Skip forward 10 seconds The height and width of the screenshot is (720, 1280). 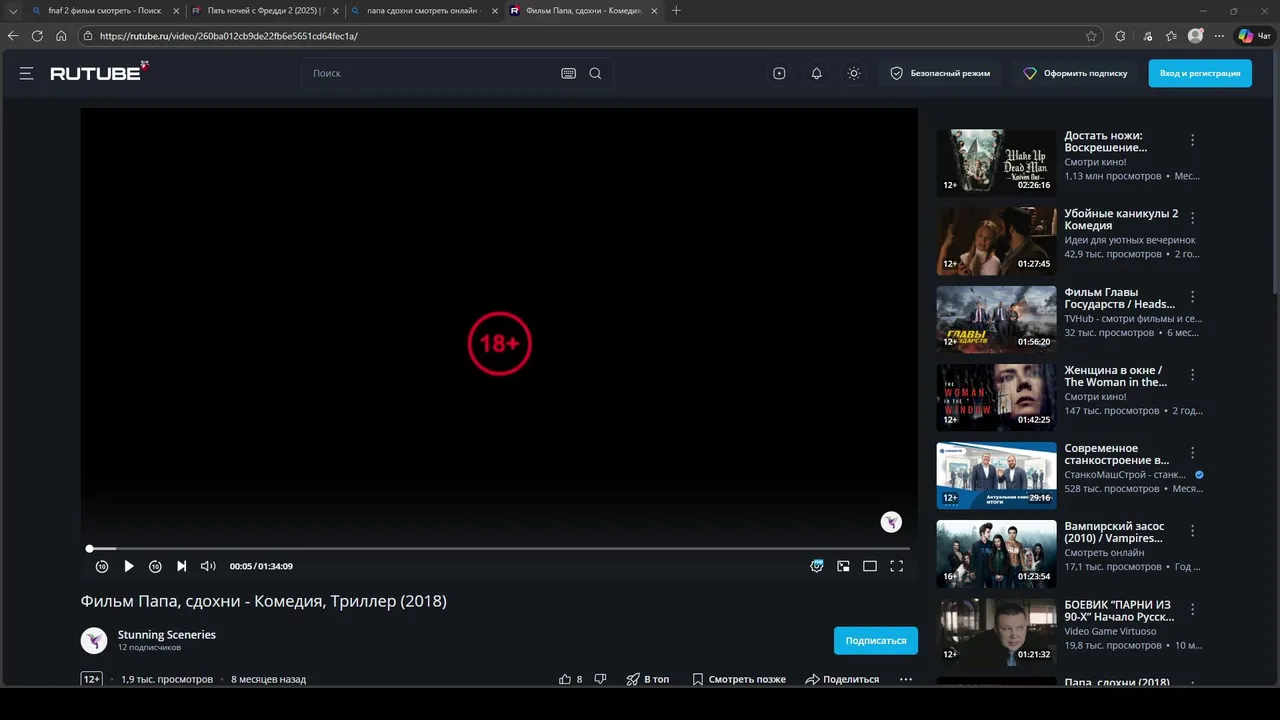click(155, 566)
